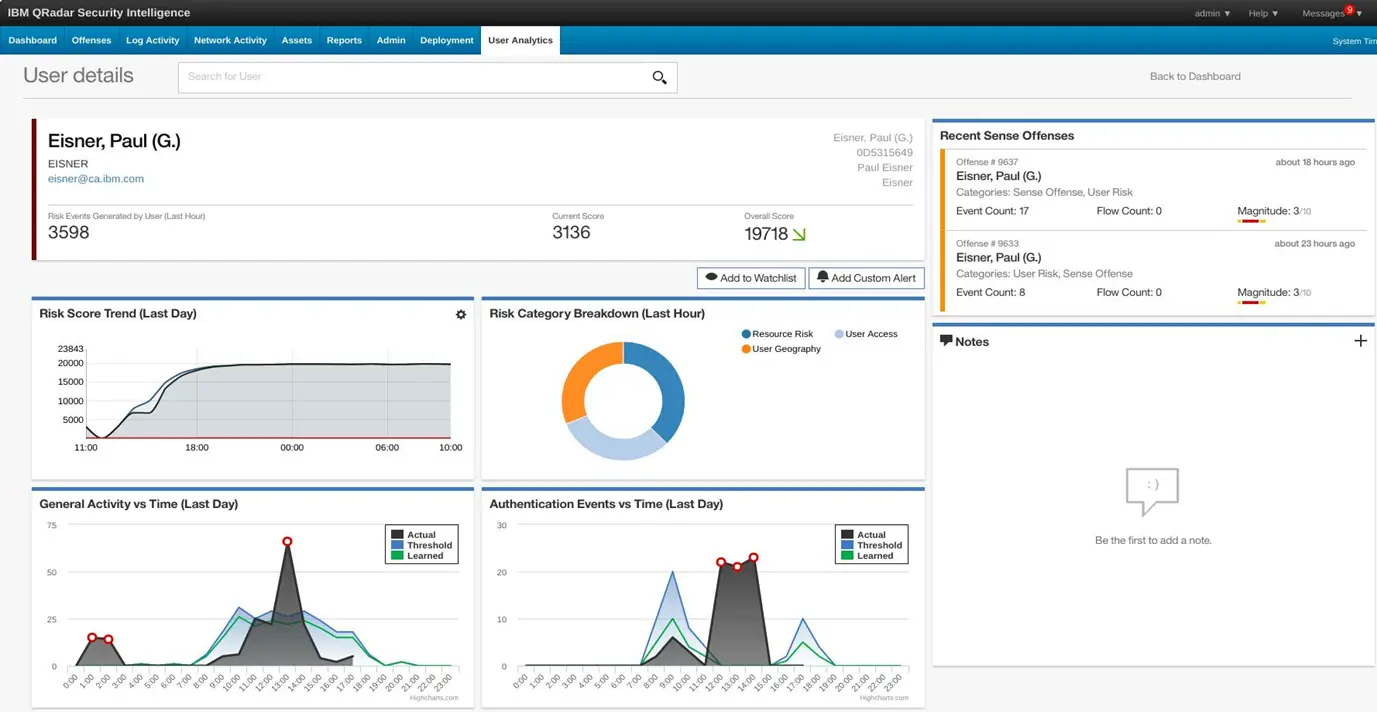Open the Messages dropdown

pyautogui.click(x=1329, y=14)
